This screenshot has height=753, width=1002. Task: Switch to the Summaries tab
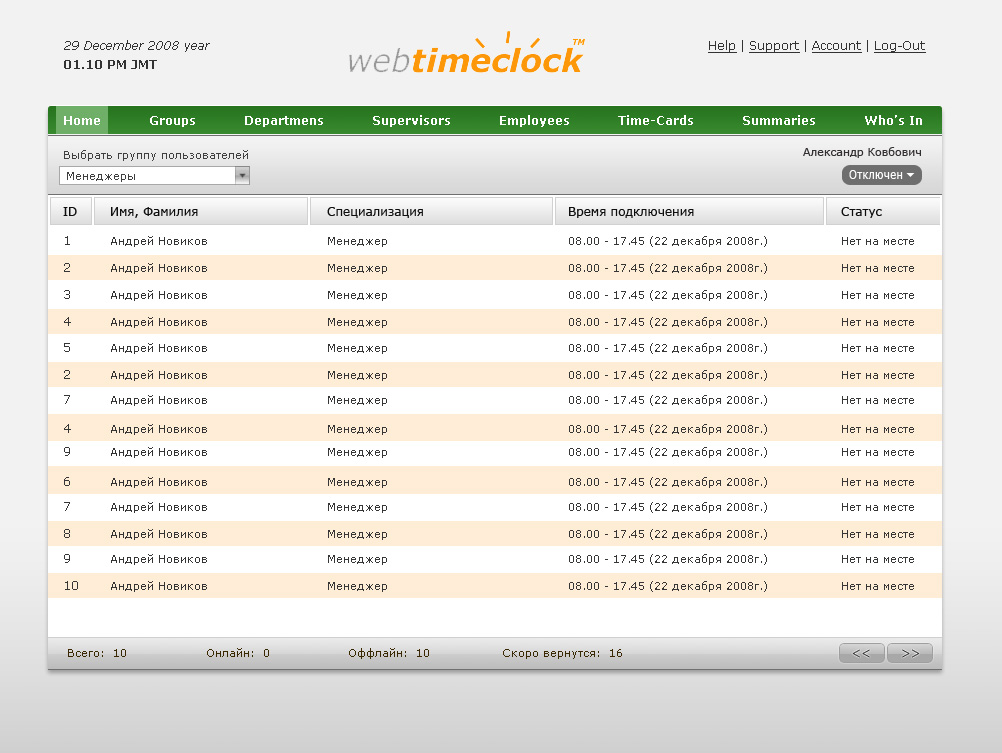tap(778, 119)
